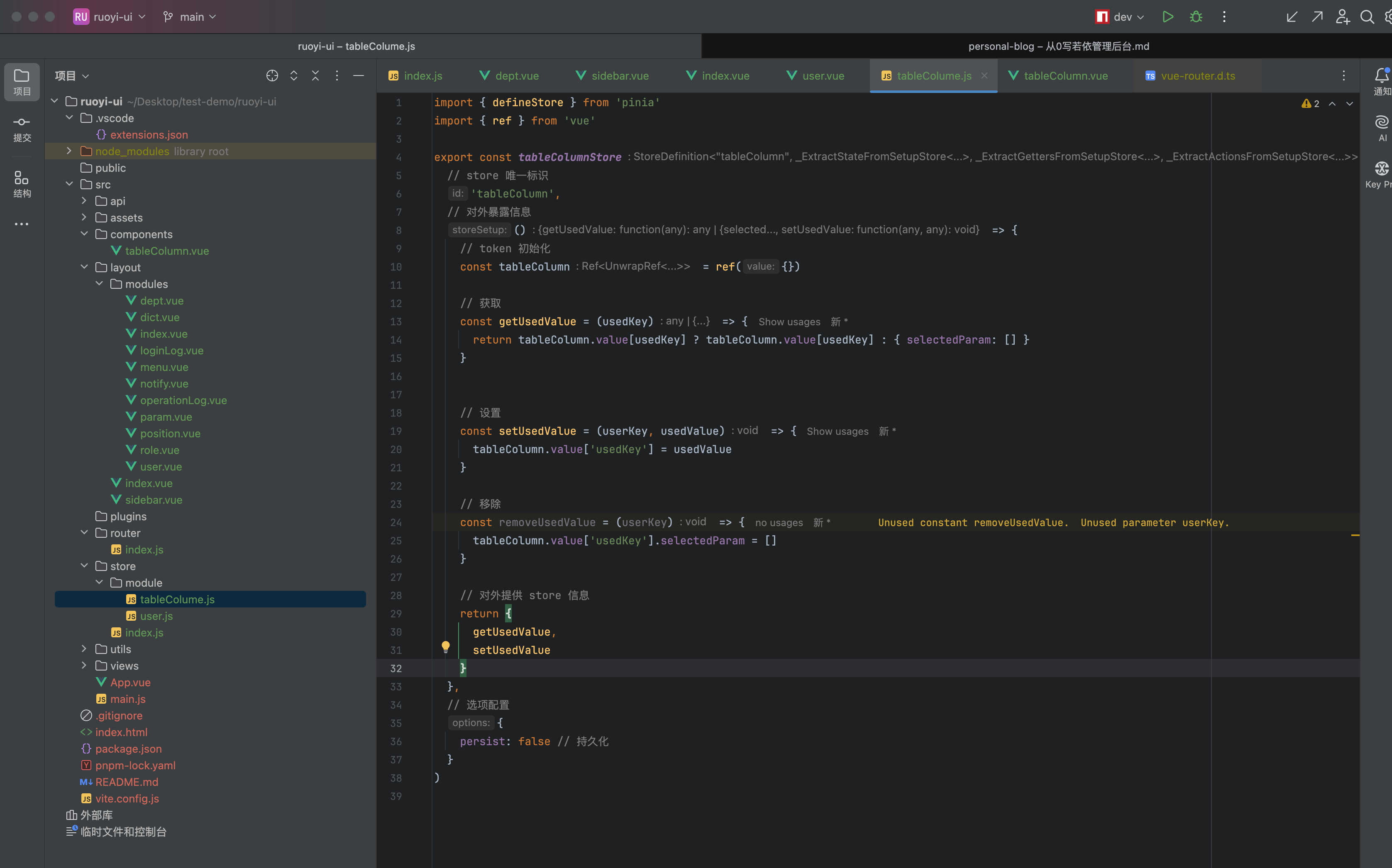Open the Structure tool window
The image size is (1392, 868).
[x=22, y=184]
